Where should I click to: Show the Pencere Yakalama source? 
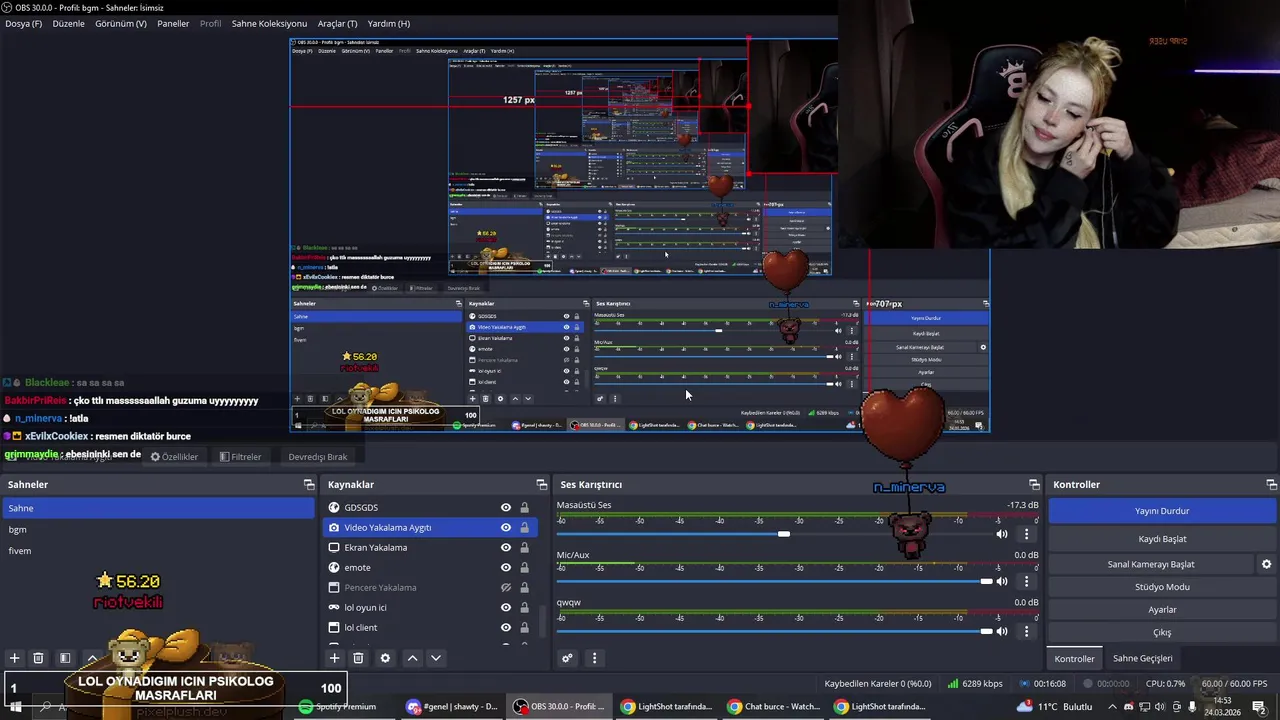pyautogui.click(x=506, y=587)
